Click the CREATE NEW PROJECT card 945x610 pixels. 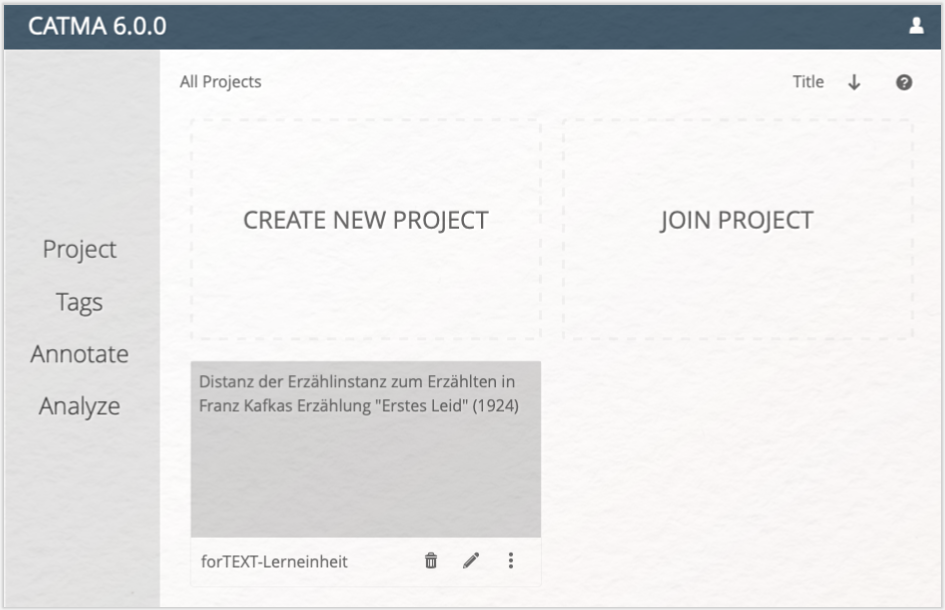(x=366, y=228)
